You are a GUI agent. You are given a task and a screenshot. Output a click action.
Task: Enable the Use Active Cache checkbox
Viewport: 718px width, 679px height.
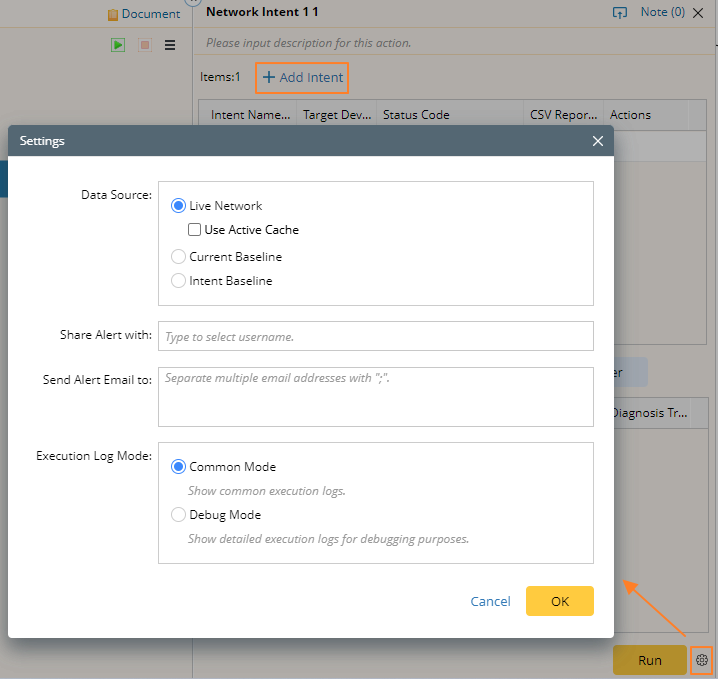[x=195, y=230]
